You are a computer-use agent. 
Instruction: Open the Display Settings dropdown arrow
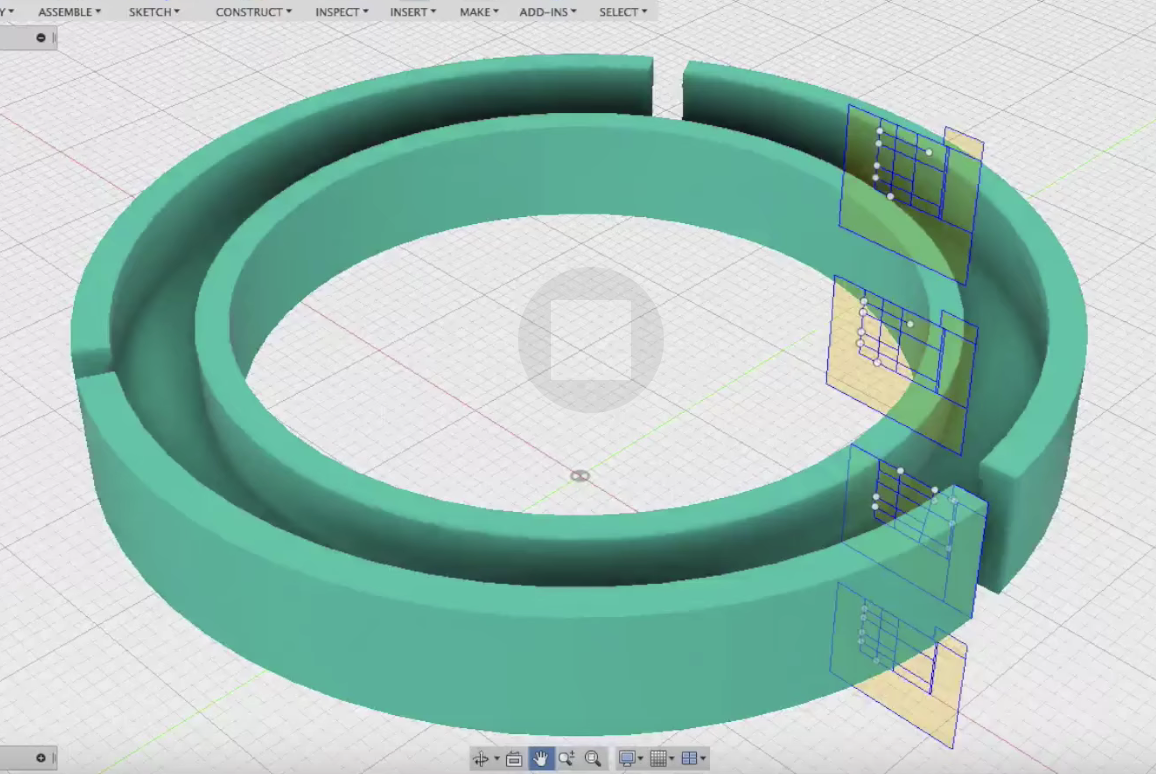pyautogui.click(x=641, y=758)
